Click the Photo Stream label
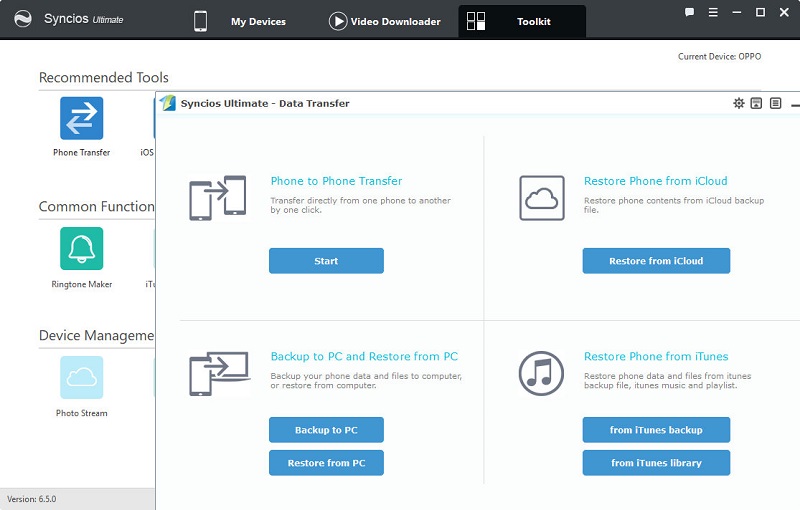This screenshot has width=800, height=510. click(x=82, y=413)
